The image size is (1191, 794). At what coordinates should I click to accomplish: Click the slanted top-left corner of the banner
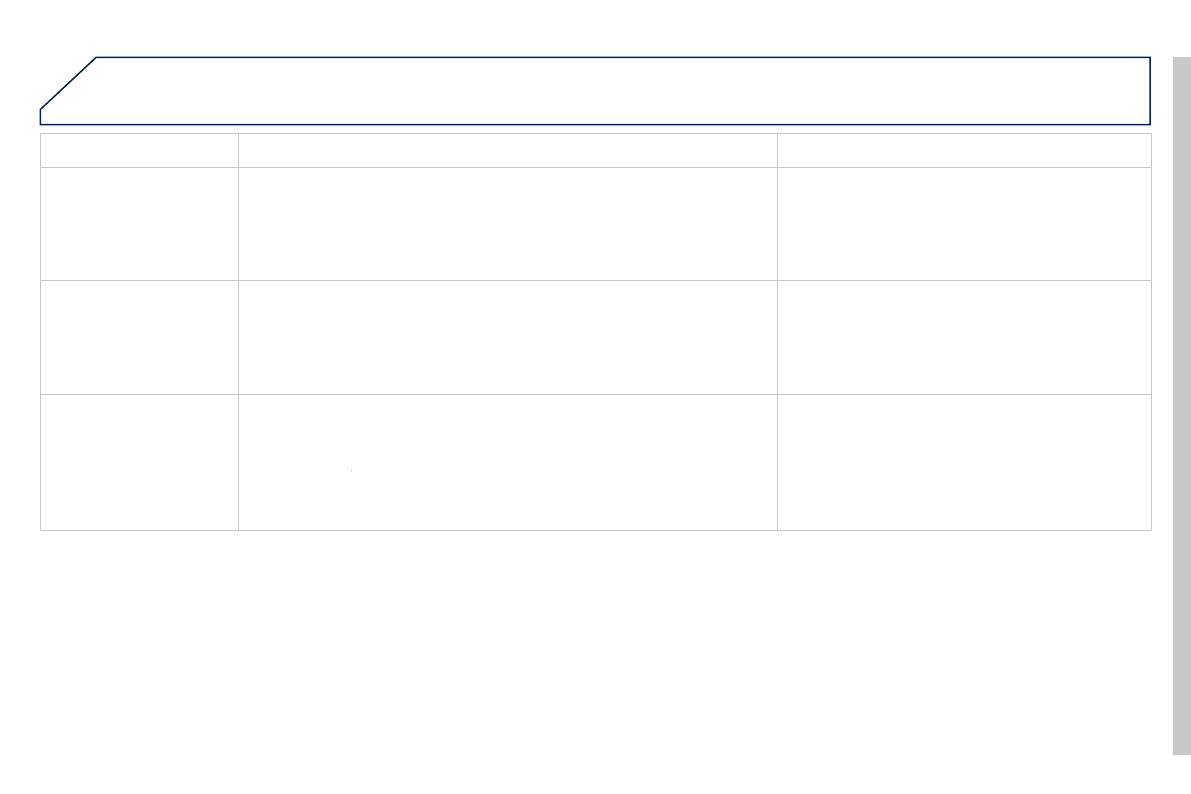68,83
